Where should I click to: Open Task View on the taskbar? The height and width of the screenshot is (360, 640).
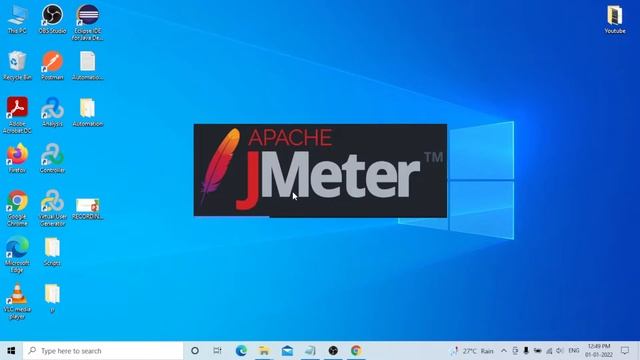tap(217, 351)
